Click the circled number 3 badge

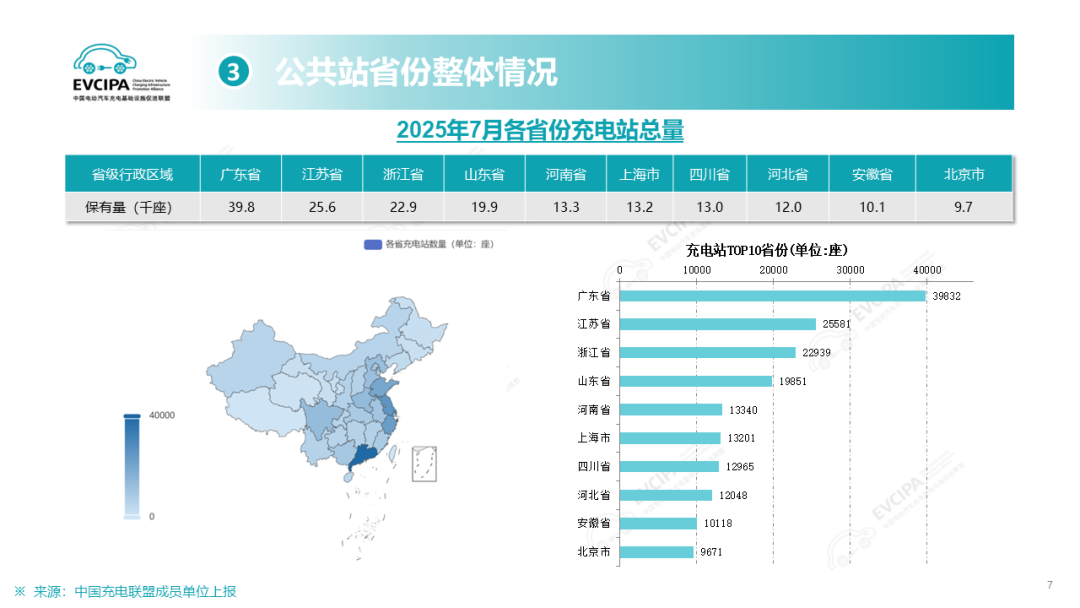tap(232, 72)
